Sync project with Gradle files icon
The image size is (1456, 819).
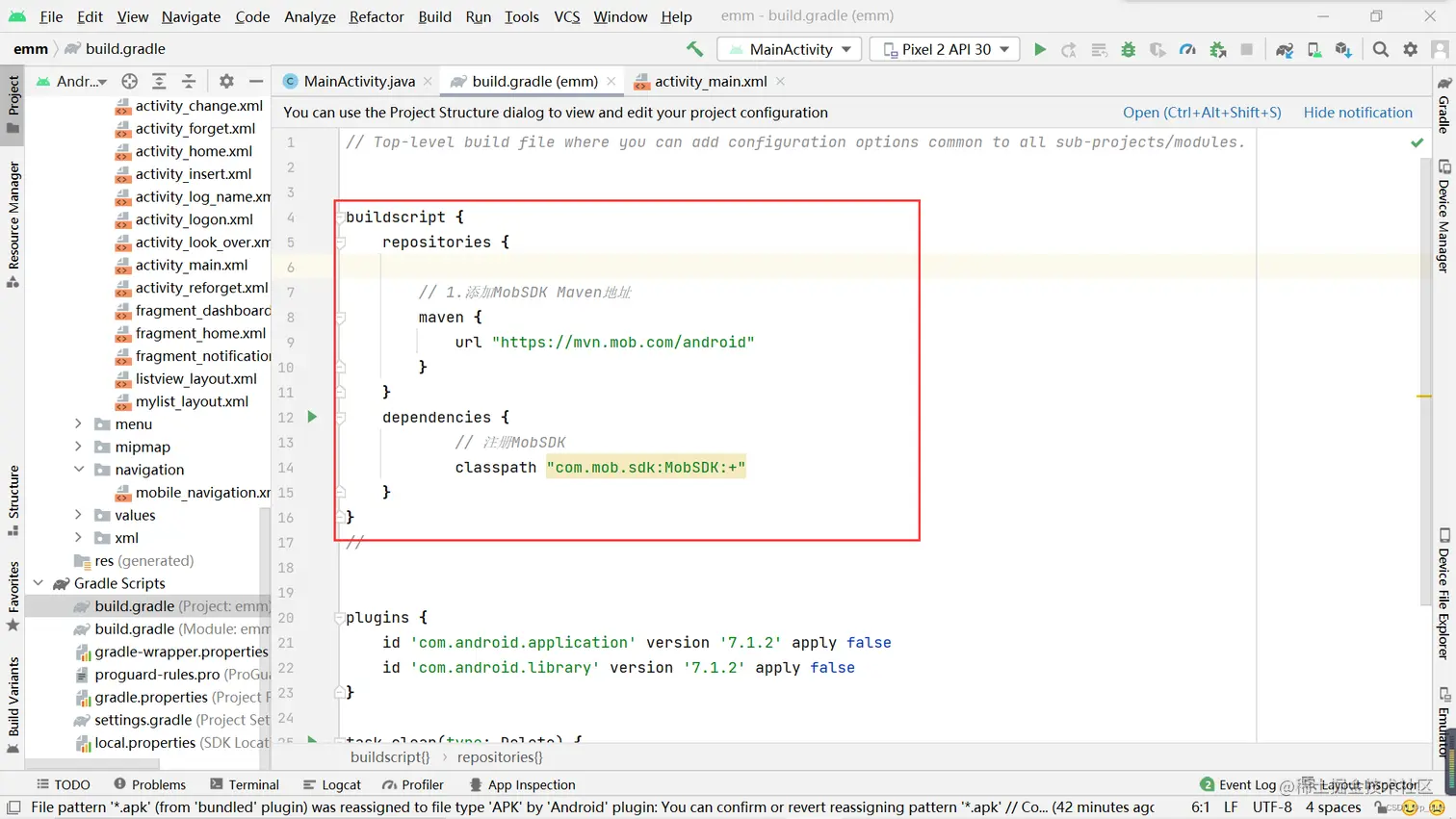[1285, 49]
